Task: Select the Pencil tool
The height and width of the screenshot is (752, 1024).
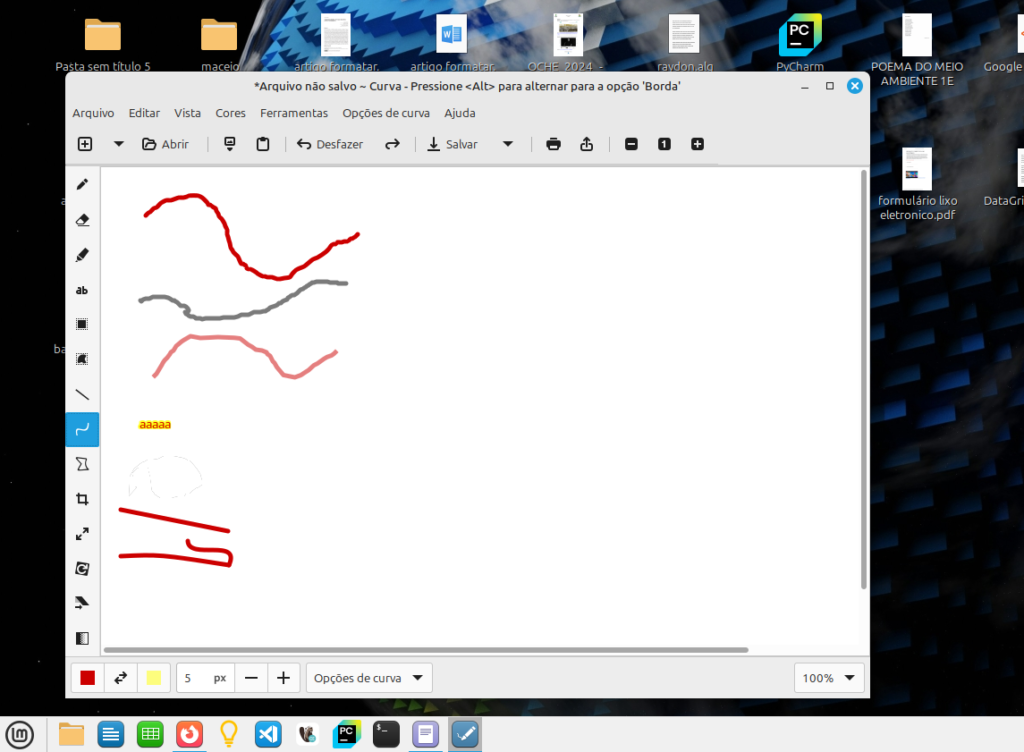Action: pos(83,184)
